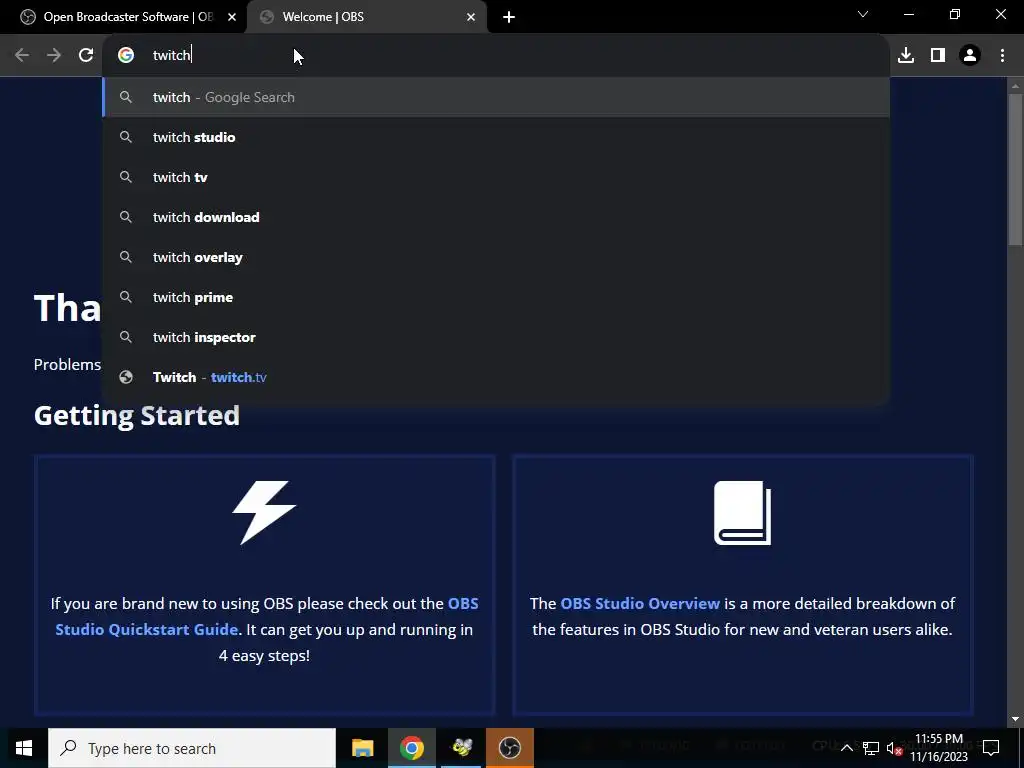Open the Windows Start menu
Screen dimensions: 1024x768
pos(24,748)
